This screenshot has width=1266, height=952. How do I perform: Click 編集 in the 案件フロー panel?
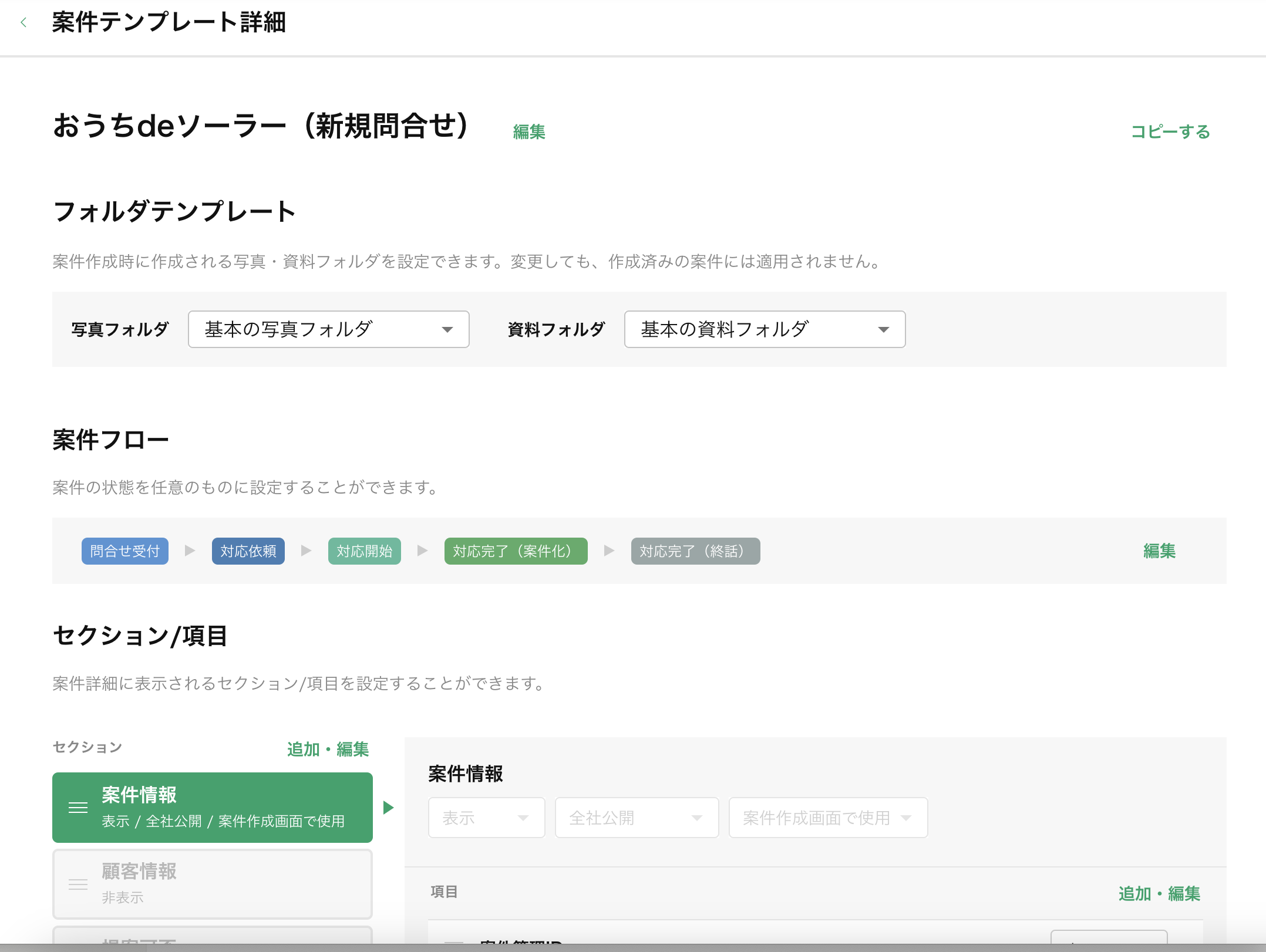(x=1159, y=551)
